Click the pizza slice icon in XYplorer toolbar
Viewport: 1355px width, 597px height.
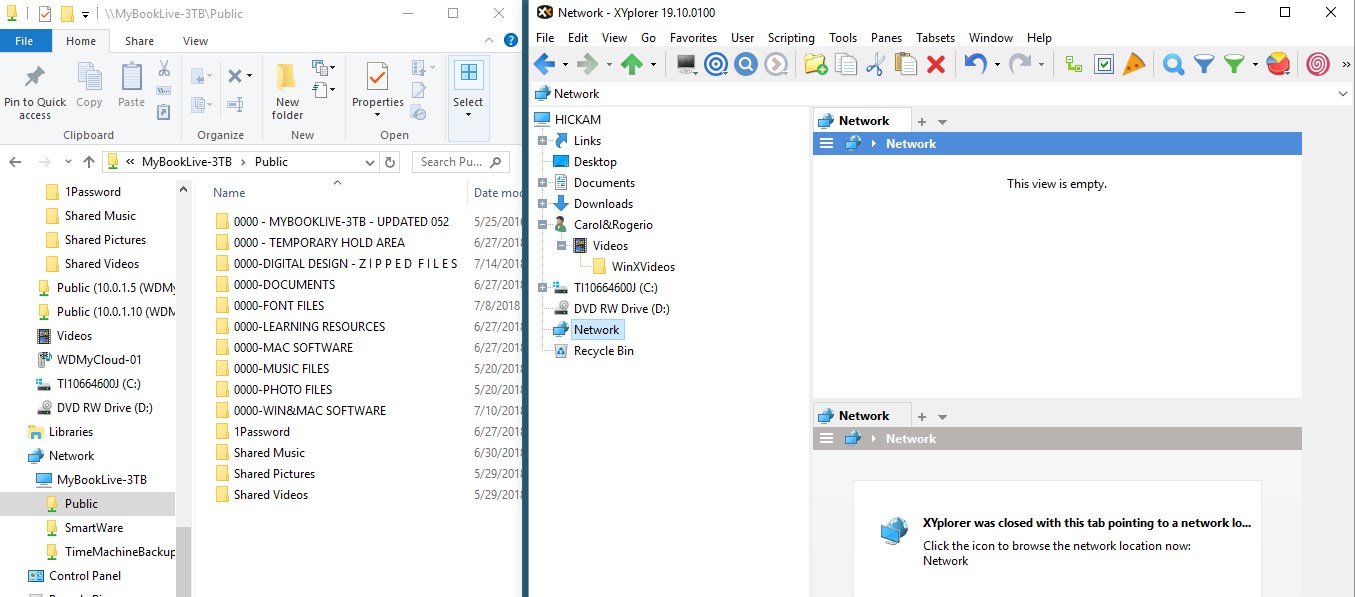1133,64
